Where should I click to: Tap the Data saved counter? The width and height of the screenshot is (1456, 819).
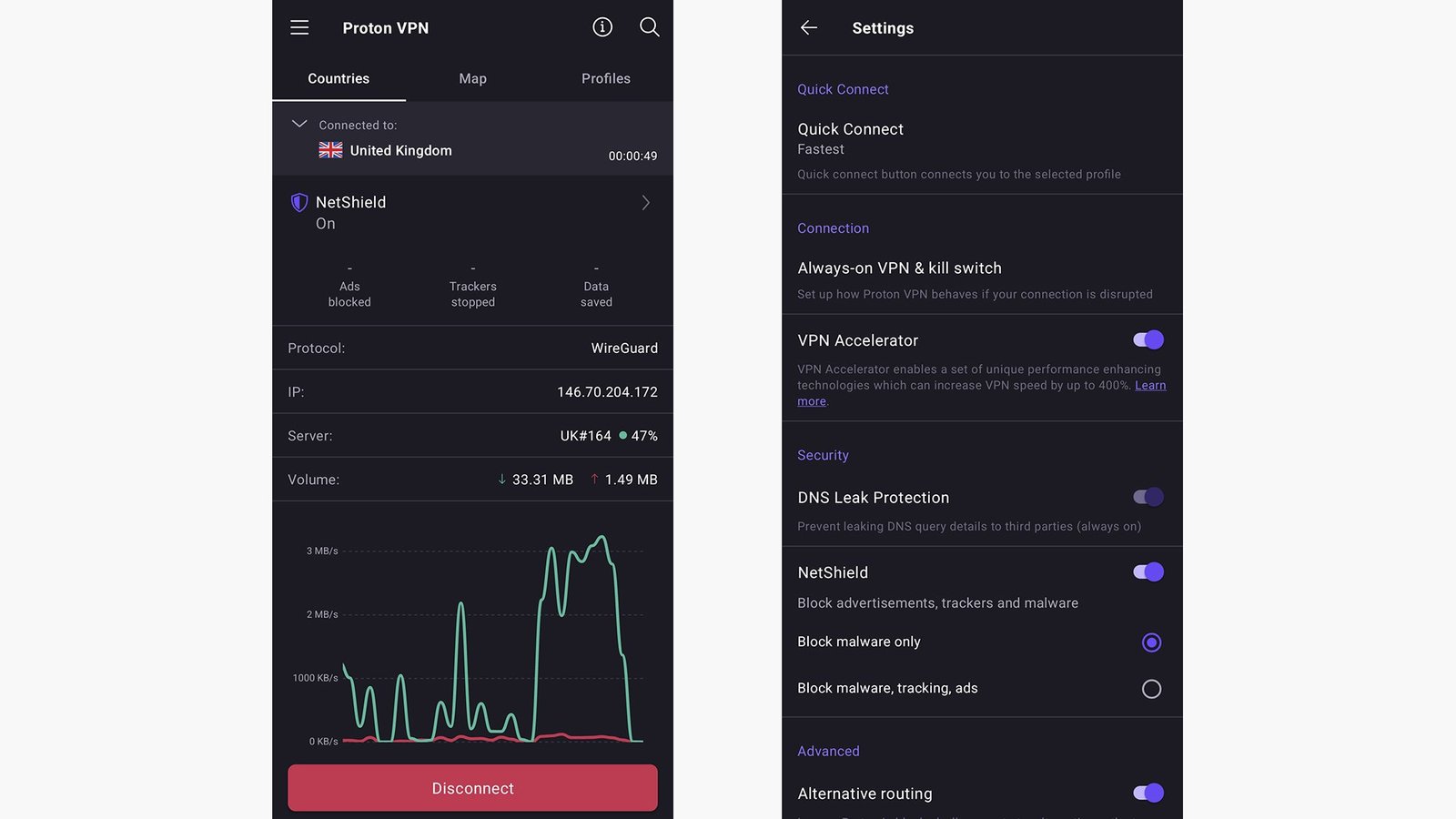(x=596, y=286)
